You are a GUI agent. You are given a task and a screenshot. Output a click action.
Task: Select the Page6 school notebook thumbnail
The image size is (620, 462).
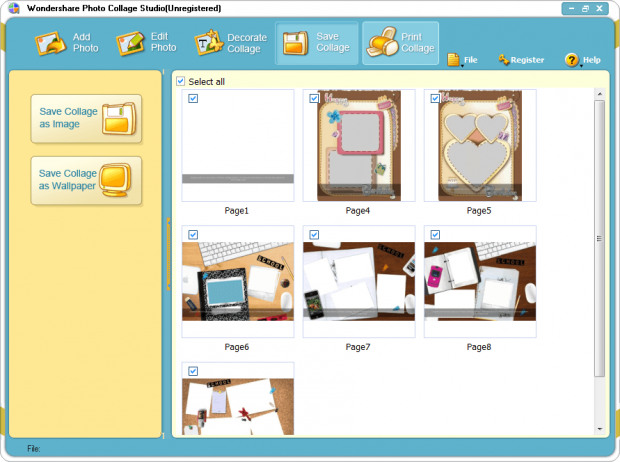point(238,281)
